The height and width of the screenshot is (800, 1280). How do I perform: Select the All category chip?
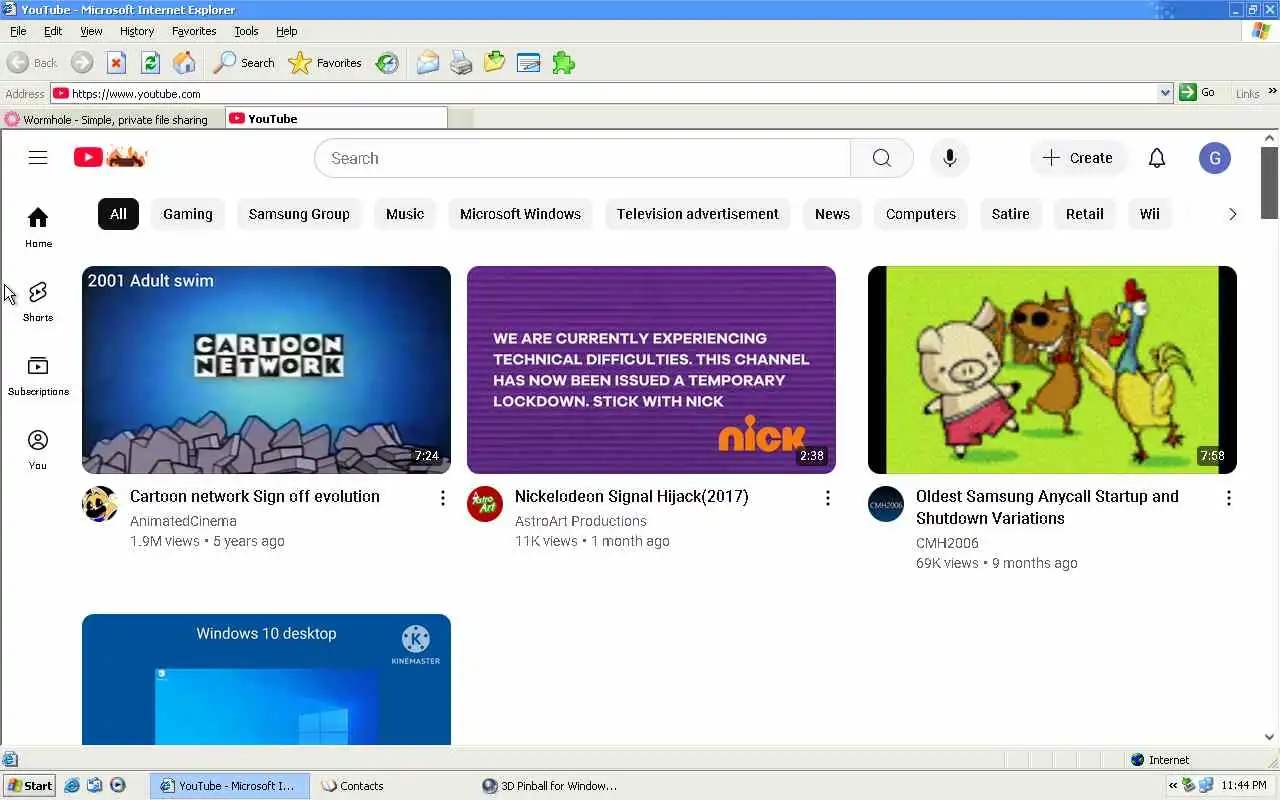pos(118,214)
